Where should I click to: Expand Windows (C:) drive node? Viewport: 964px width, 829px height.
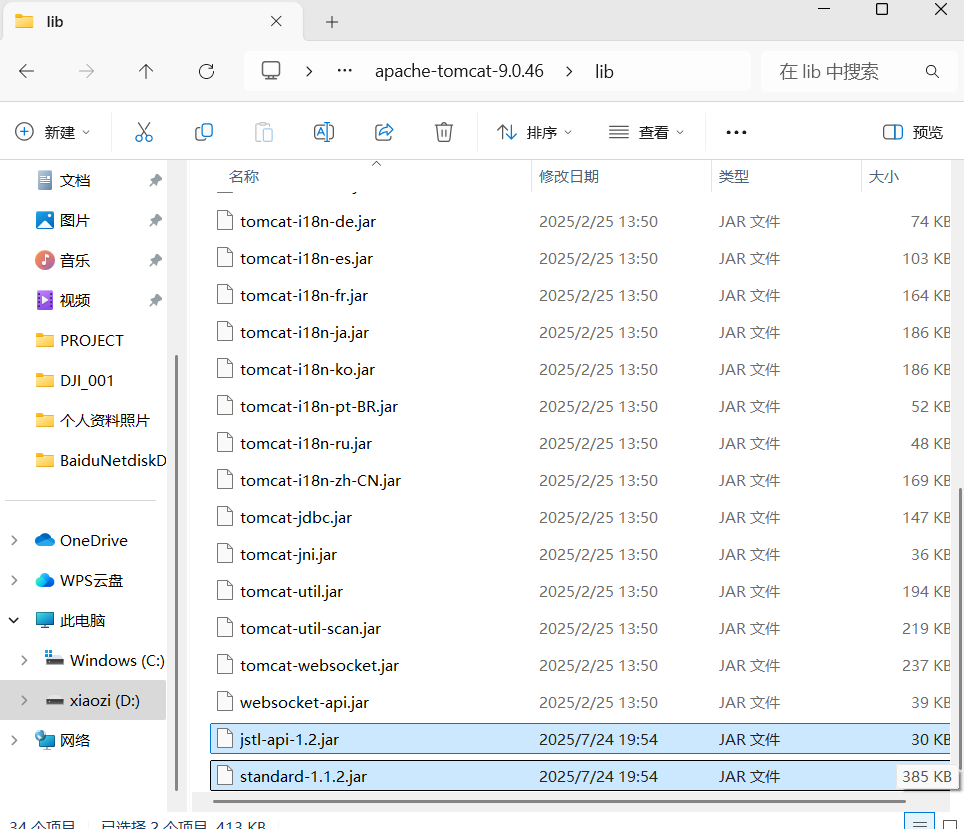[x=24, y=660]
